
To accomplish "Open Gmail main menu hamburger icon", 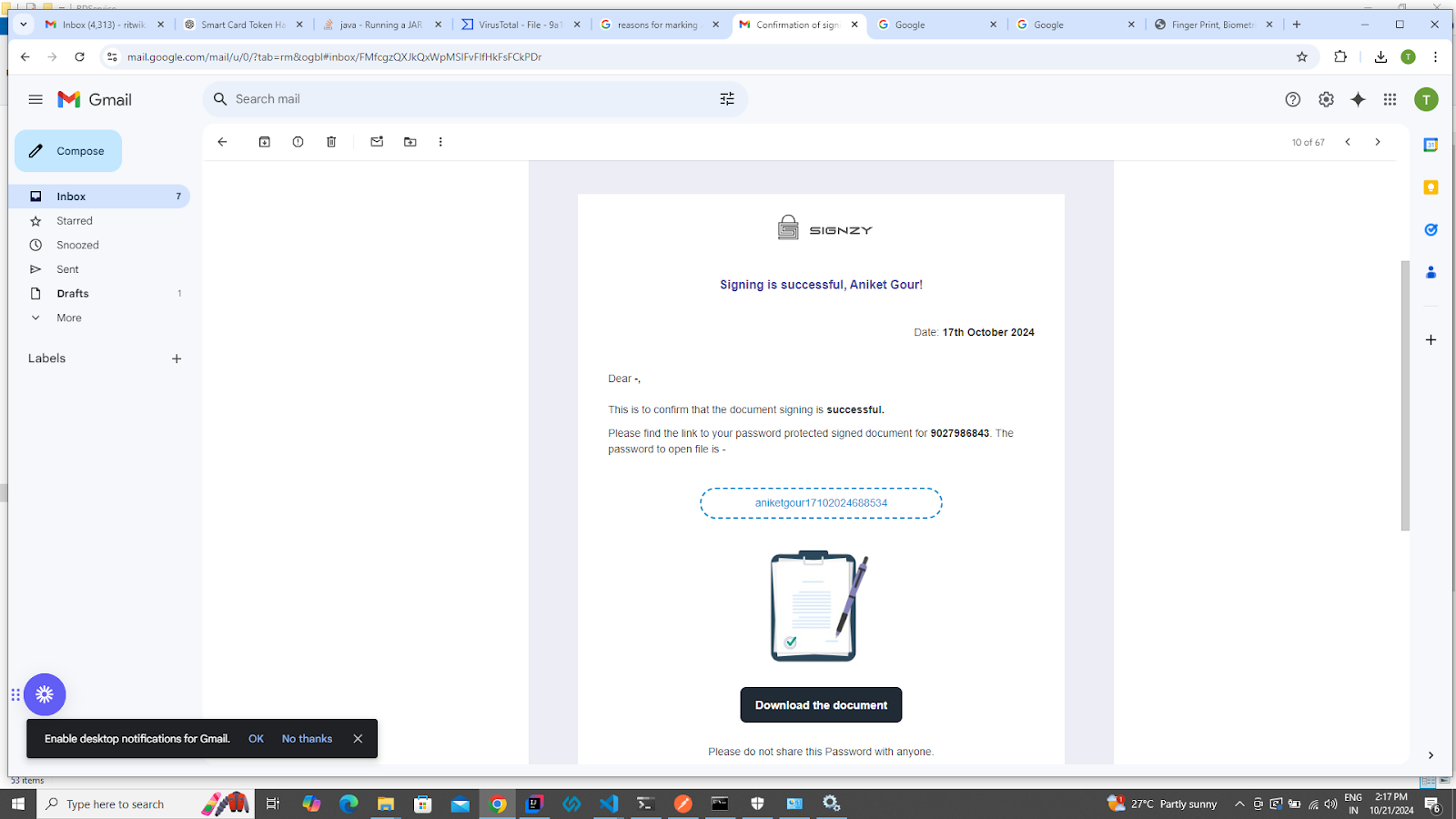I will 35,99.
